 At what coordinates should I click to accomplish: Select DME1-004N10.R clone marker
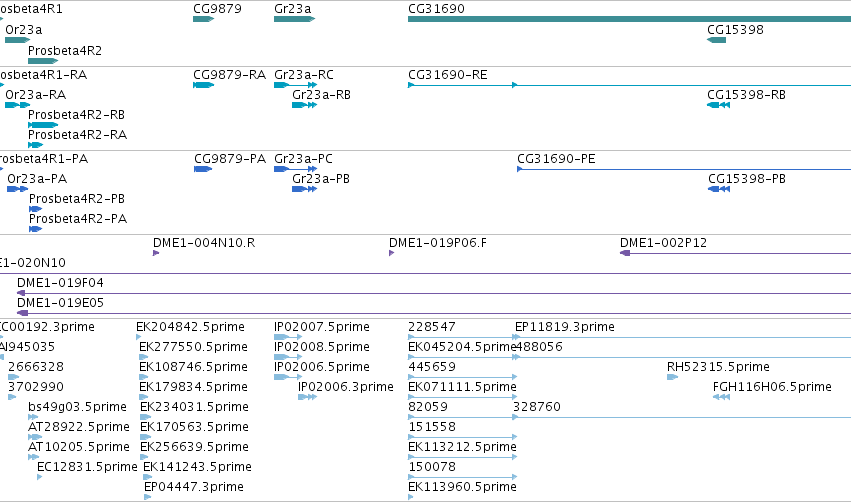click(156, 253)
